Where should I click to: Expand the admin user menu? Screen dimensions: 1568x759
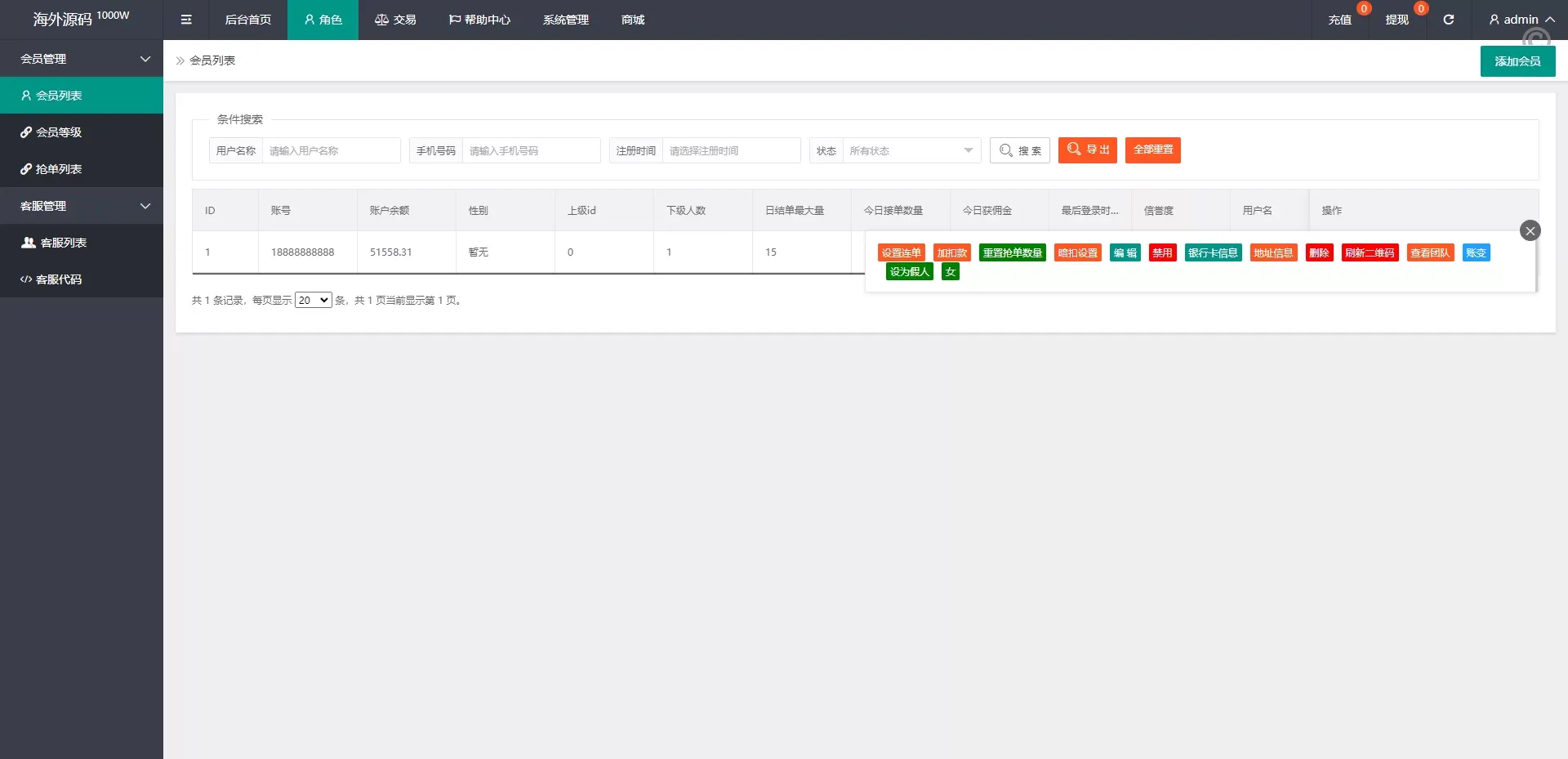coord(1521,20)
